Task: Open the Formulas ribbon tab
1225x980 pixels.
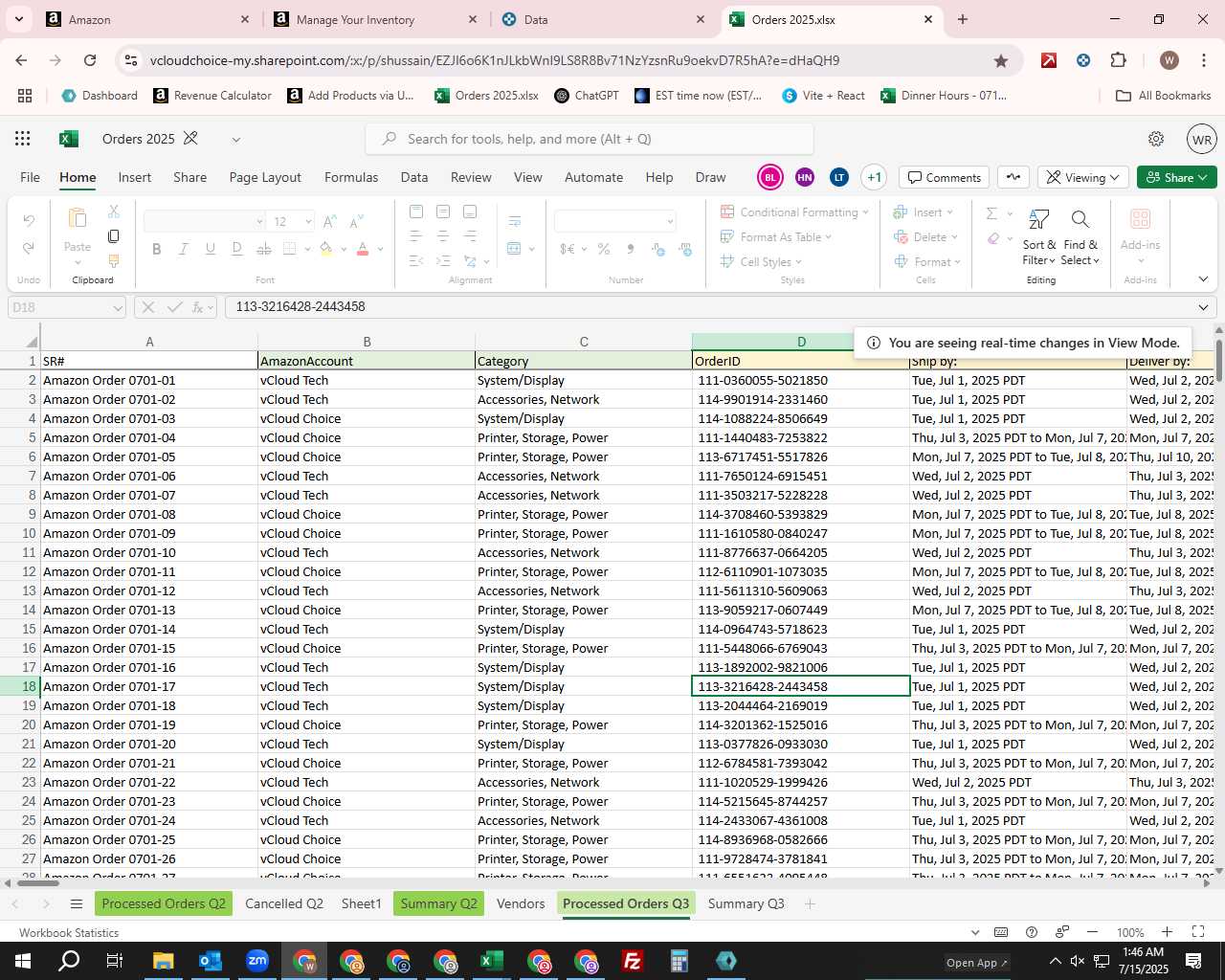Action: (x=351, y=177)
